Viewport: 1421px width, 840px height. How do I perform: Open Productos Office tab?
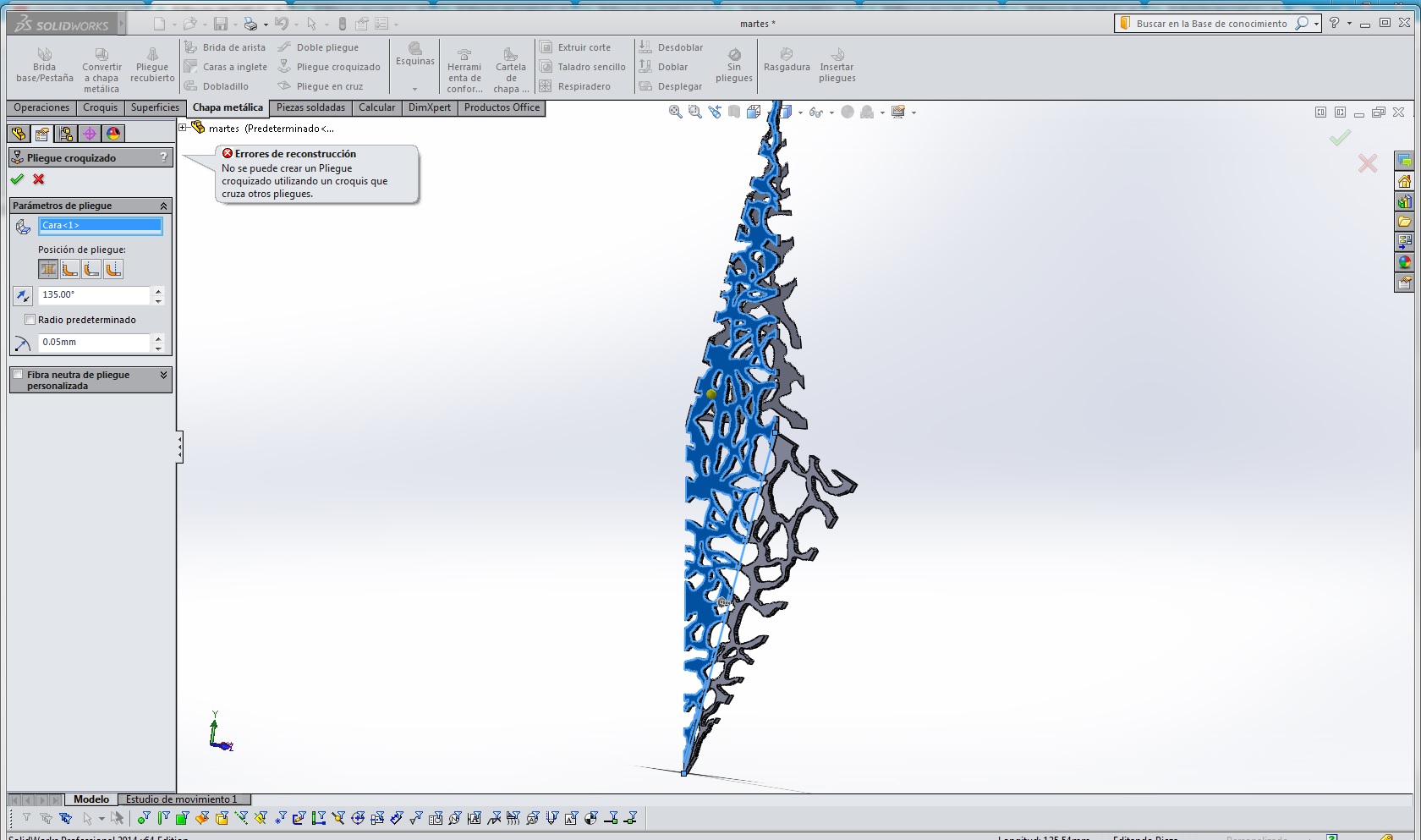502,107
